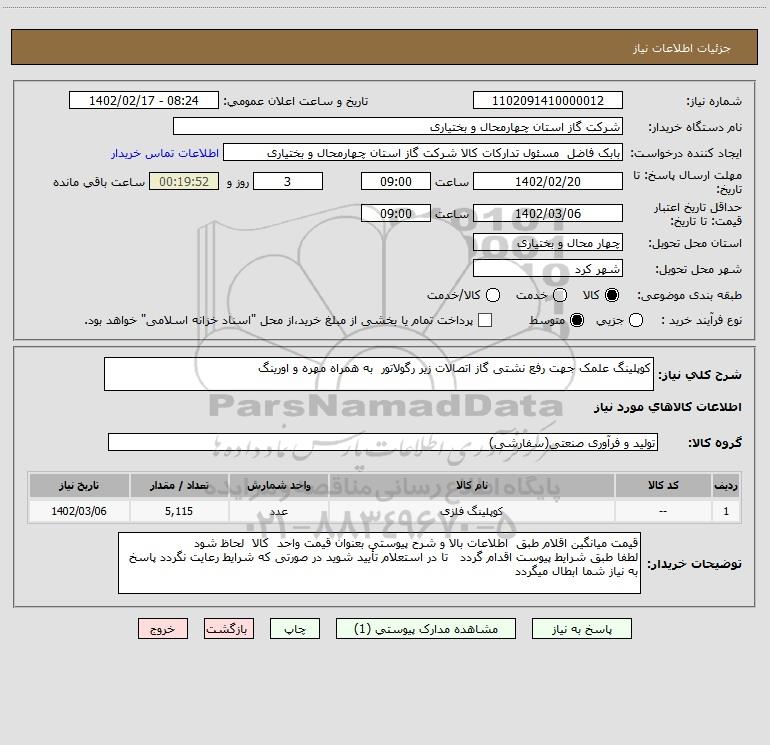Click the response deadline date 1402/02/20
The width and height of the screenshot is (770, 745).
[x=548, y=181]
